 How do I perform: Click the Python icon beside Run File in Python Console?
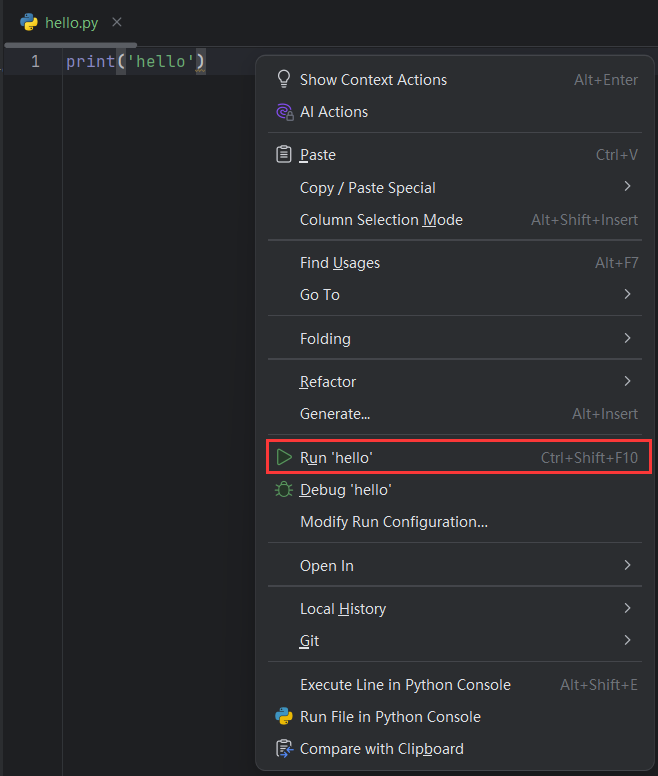(284, 717)
